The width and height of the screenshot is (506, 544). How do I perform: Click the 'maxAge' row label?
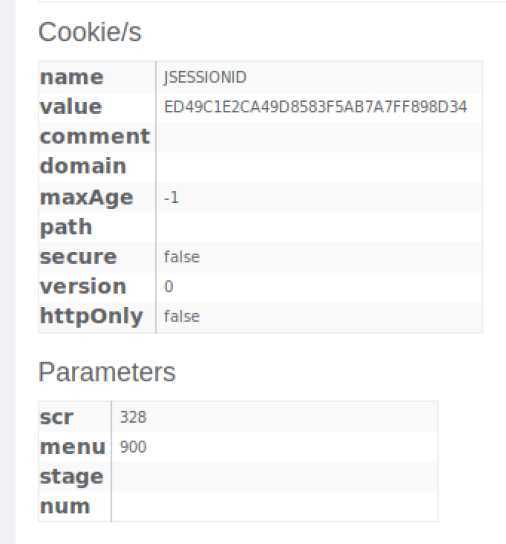[87, 198]
